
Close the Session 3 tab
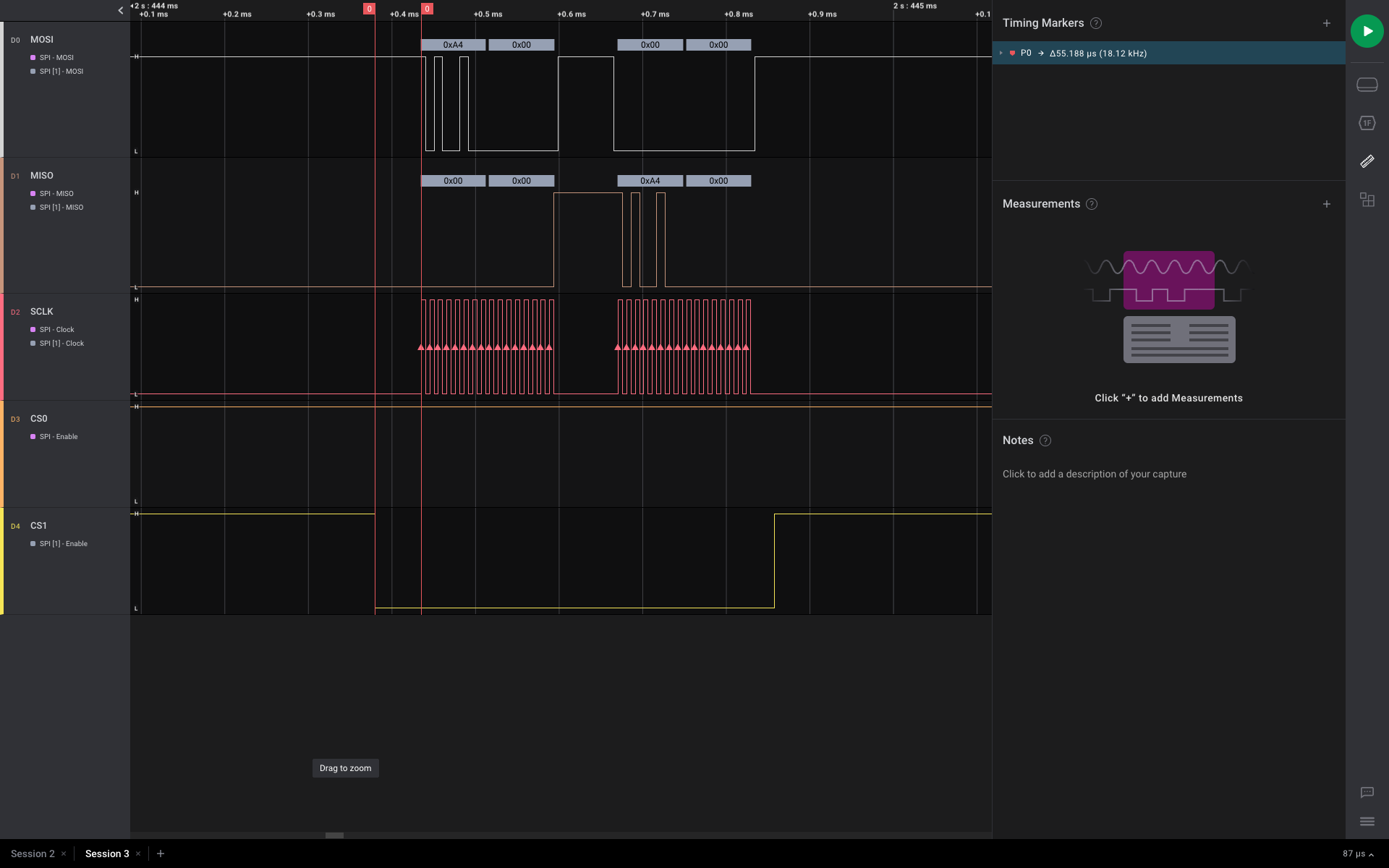coord(138,854)
